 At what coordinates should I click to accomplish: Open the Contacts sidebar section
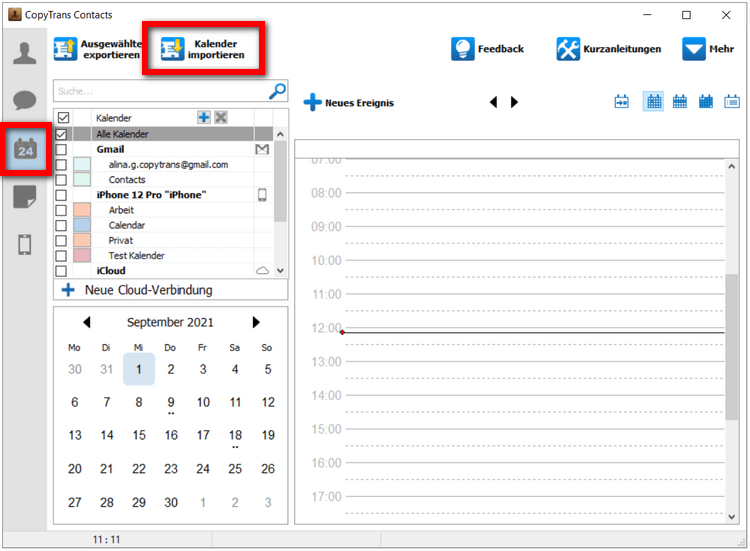pos(24,53)
